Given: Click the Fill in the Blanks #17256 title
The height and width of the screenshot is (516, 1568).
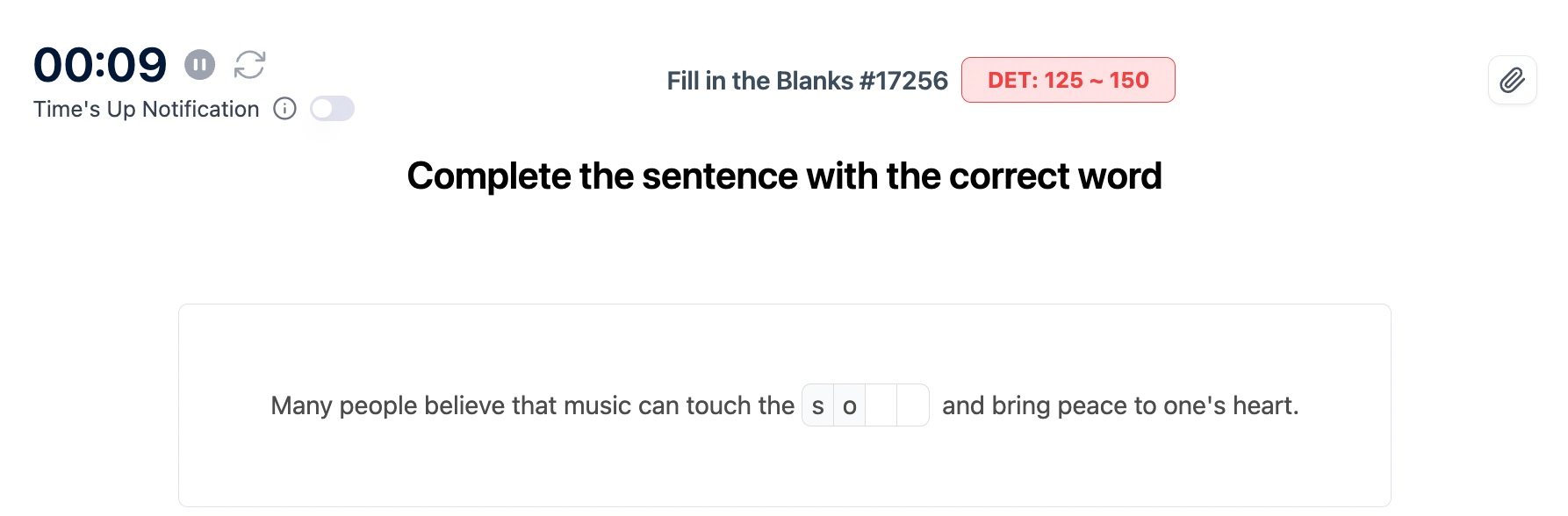Looking at the screenshot, I should pyautogui.click(x=807, y=81).
